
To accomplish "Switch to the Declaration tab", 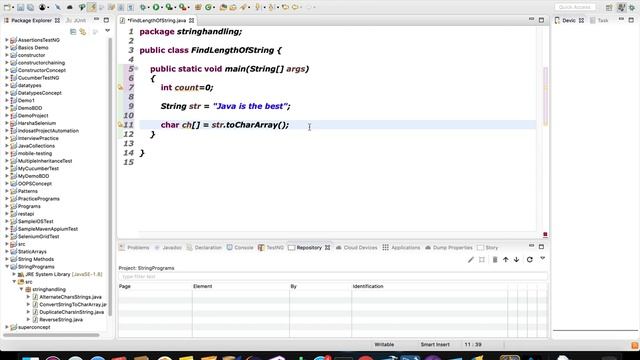I will click(x=204, y=247).
